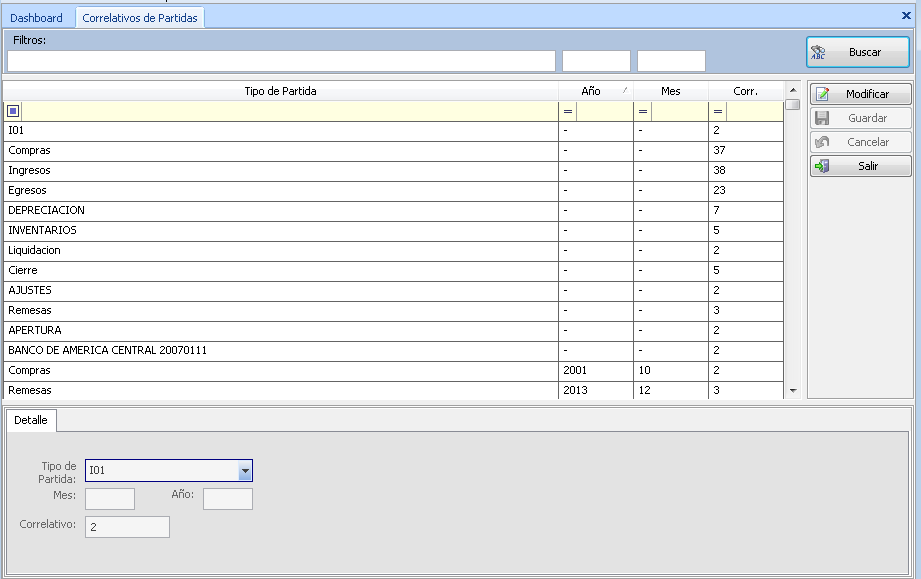Open the Tipo de Partida dropdown in Detalle
The image size is (921, 579).
pos(243,470)
